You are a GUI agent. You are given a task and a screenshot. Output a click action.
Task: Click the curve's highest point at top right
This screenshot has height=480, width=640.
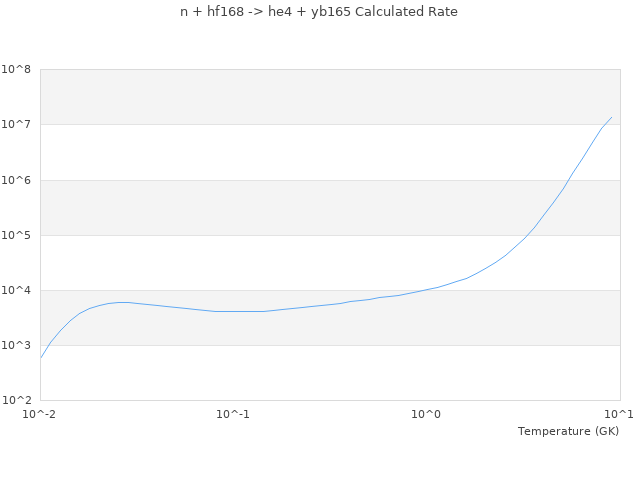pyautogui.click(x=612, y=117)
